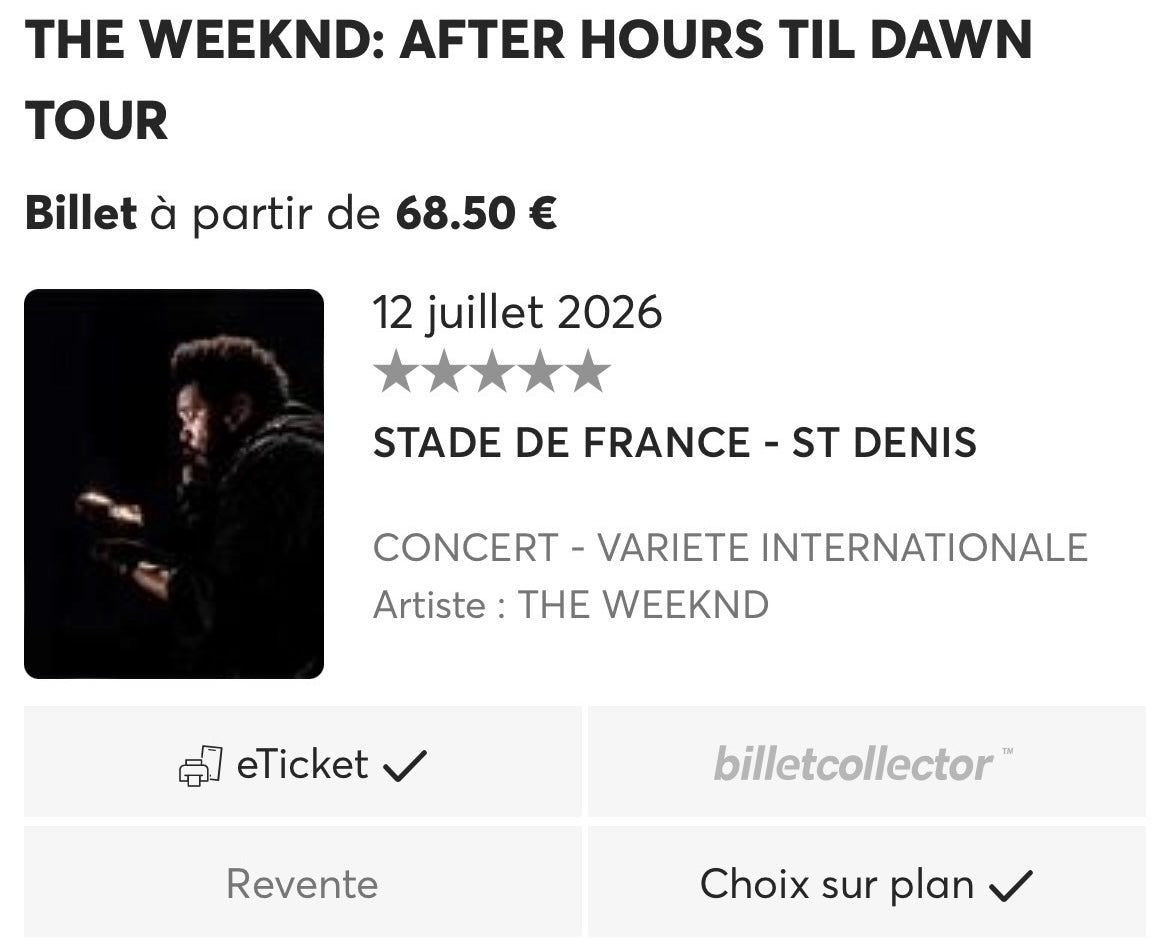Click Concert - Variete Internationale category text
Screen dimensions: 1170x939
[730, 548]
